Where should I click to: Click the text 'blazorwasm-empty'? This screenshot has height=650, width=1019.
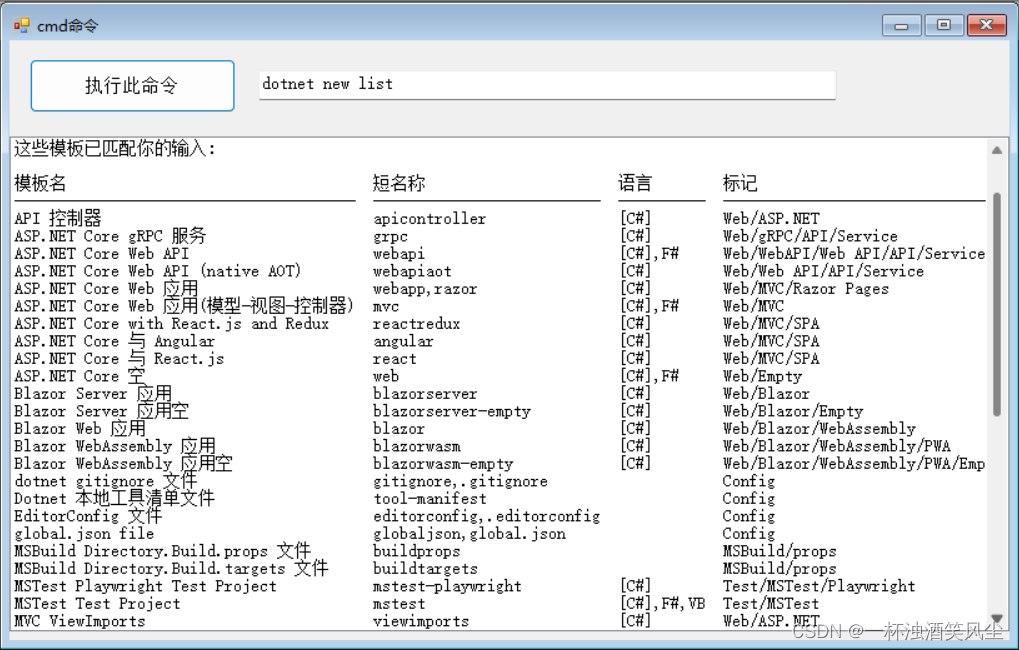(x=443, y=465)
